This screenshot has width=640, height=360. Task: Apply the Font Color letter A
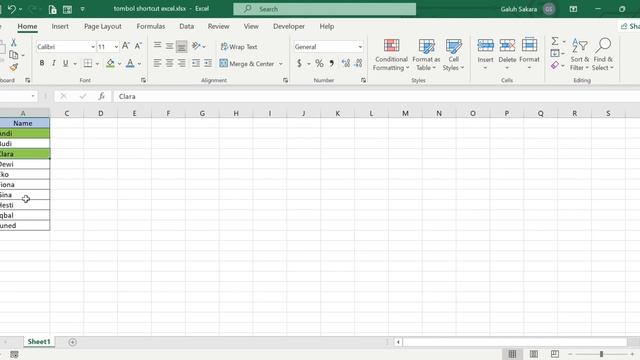[x=130, y=63]
